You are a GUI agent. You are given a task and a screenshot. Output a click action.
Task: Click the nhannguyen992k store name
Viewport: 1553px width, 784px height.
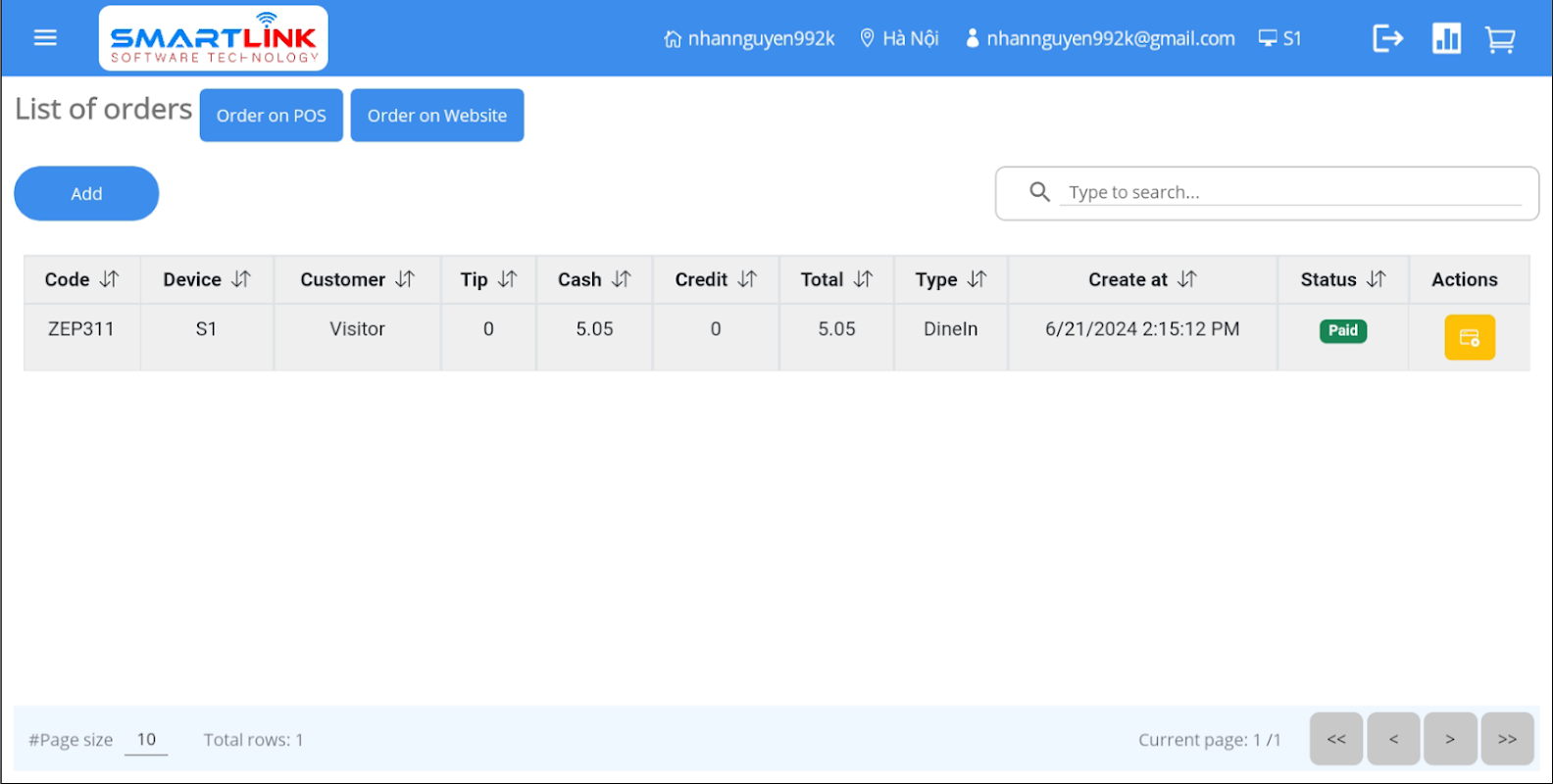(762, 38)
